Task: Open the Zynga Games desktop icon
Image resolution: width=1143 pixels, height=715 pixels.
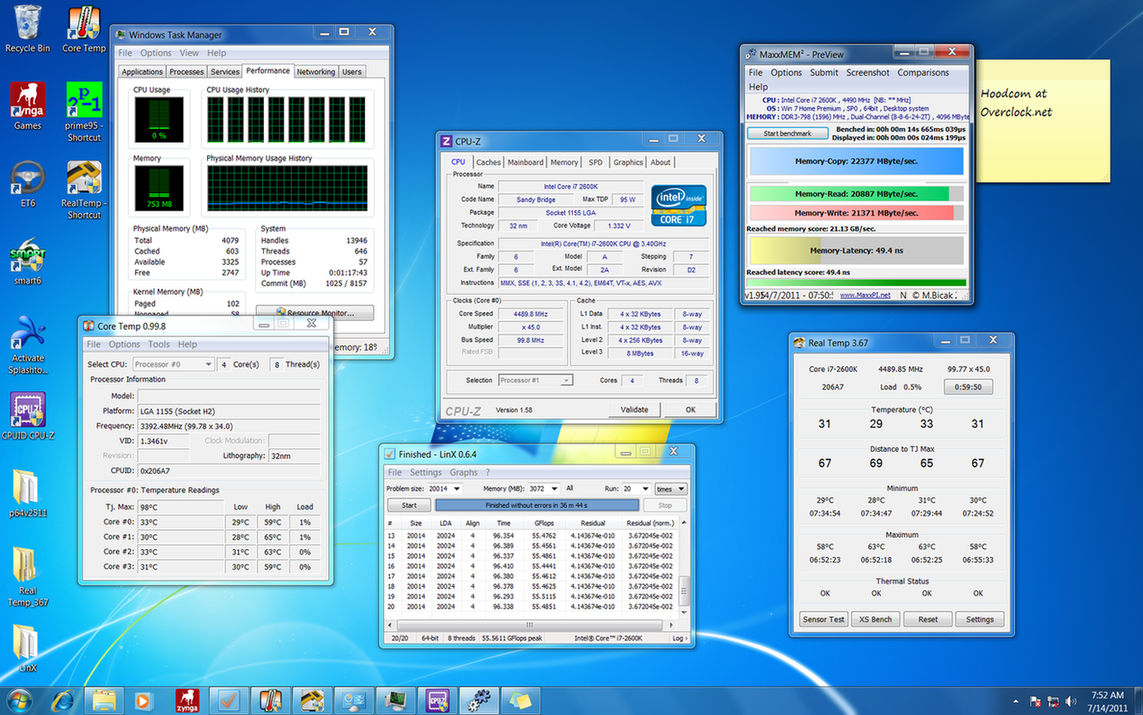Action: point(28,106)
